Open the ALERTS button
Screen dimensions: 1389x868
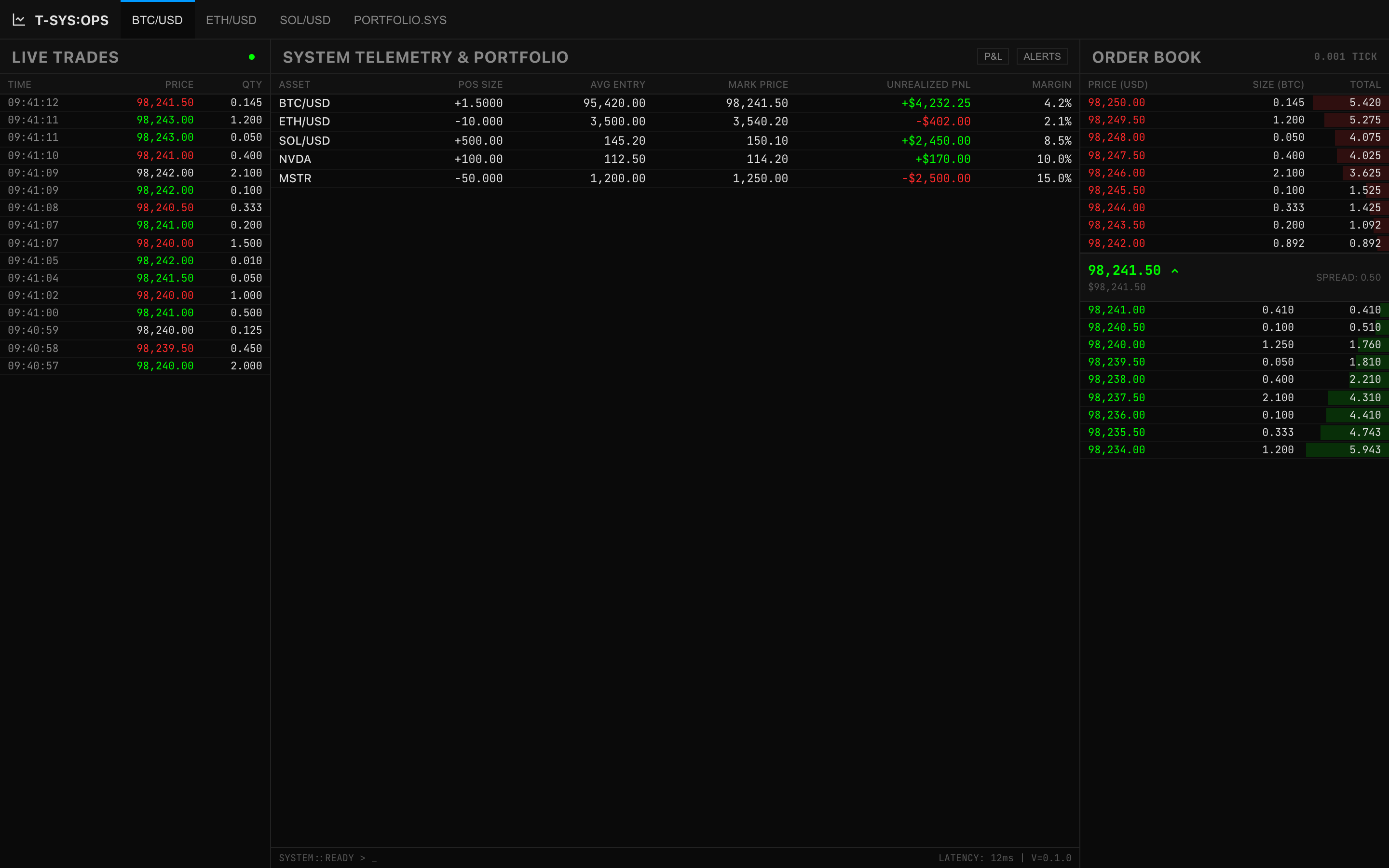point(1041,56)
